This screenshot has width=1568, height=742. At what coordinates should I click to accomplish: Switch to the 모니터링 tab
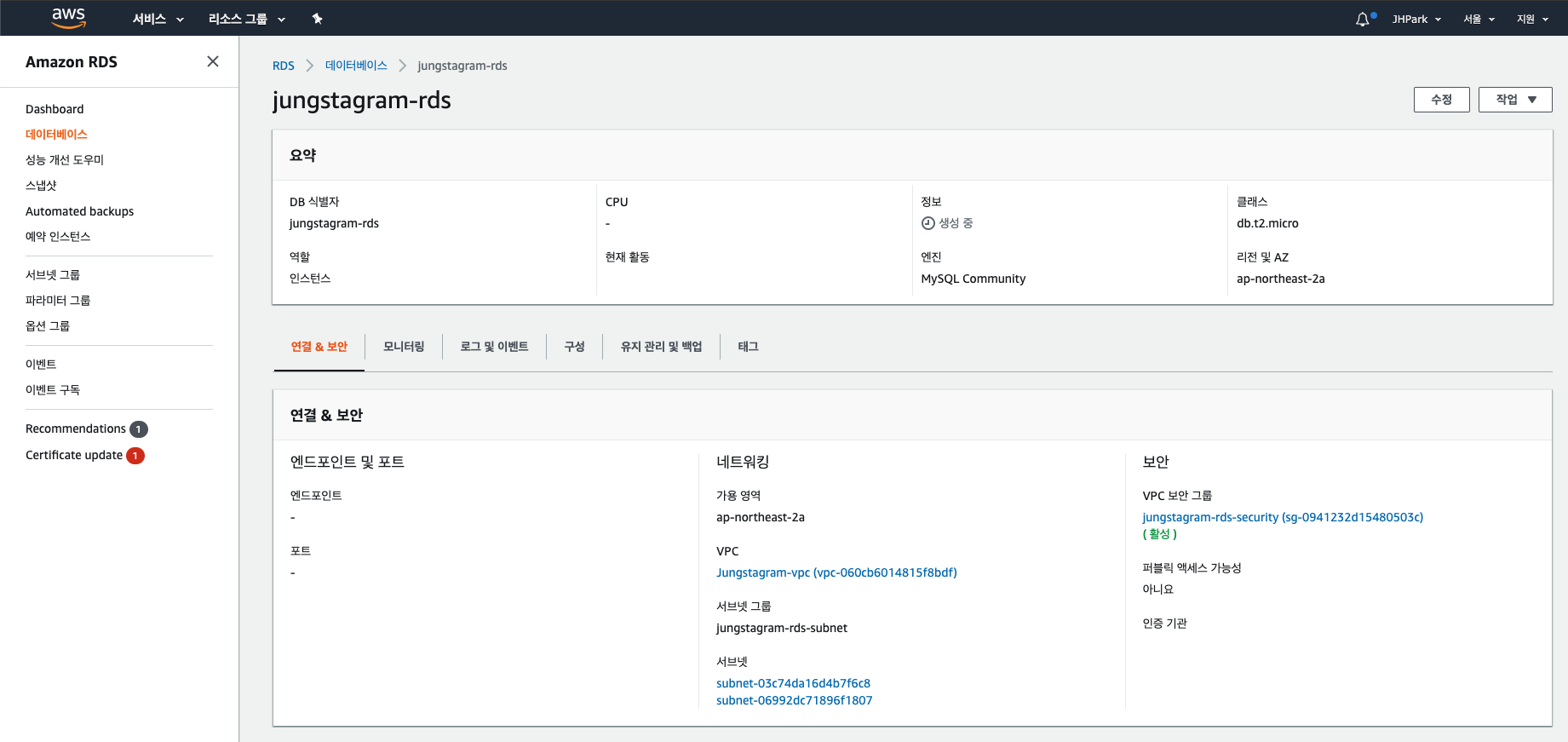[404, 347]
